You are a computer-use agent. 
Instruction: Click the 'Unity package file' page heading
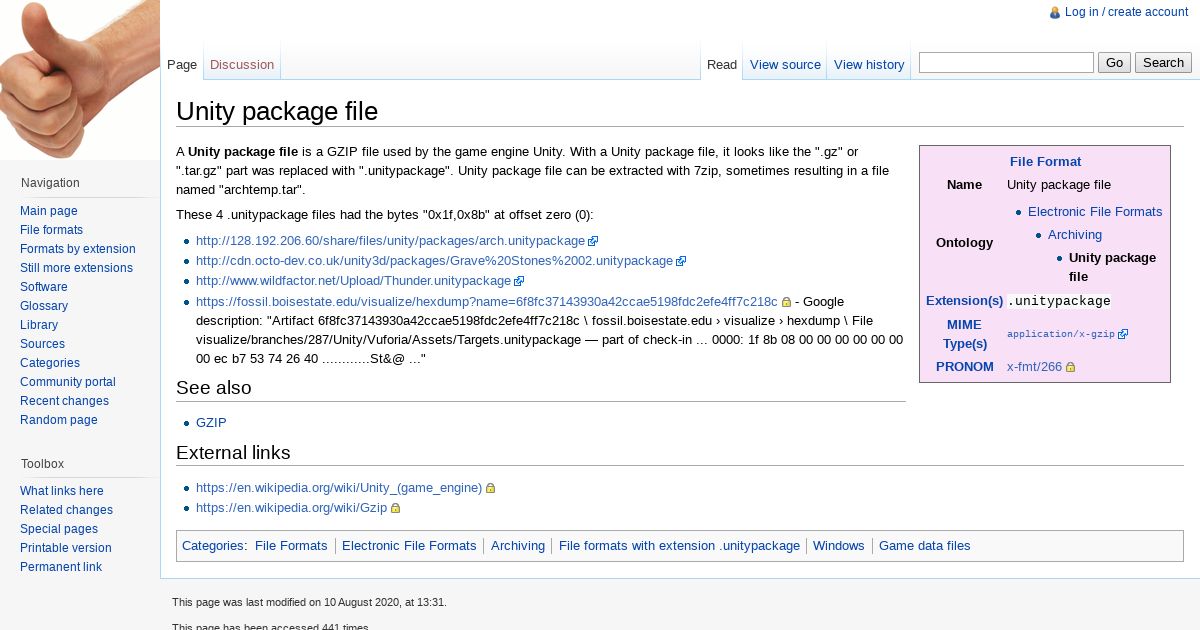point(277,111)
